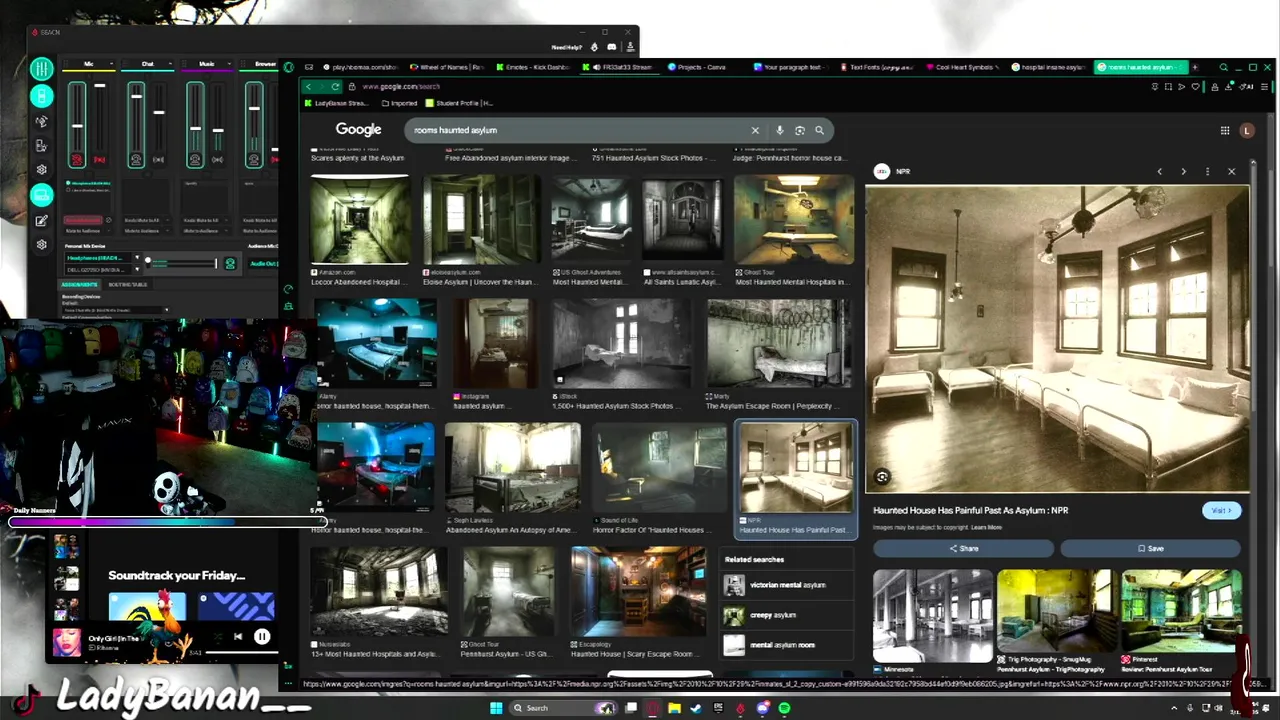Mute the Chat channel in BEACN
The image size is (1280, 720).
[x=136, y=159]
